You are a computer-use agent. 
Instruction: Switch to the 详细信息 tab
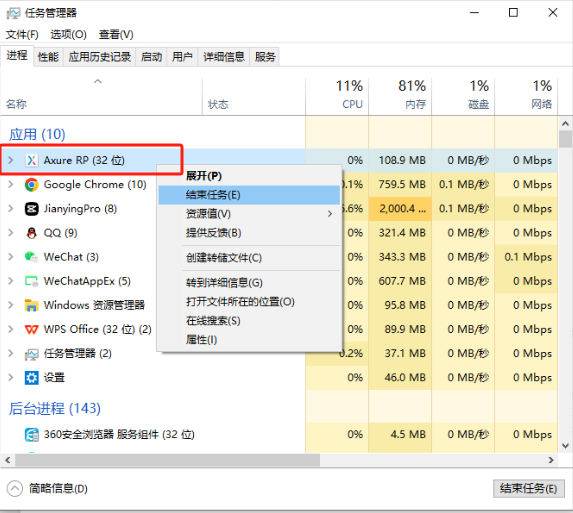(x=224, y=57)
